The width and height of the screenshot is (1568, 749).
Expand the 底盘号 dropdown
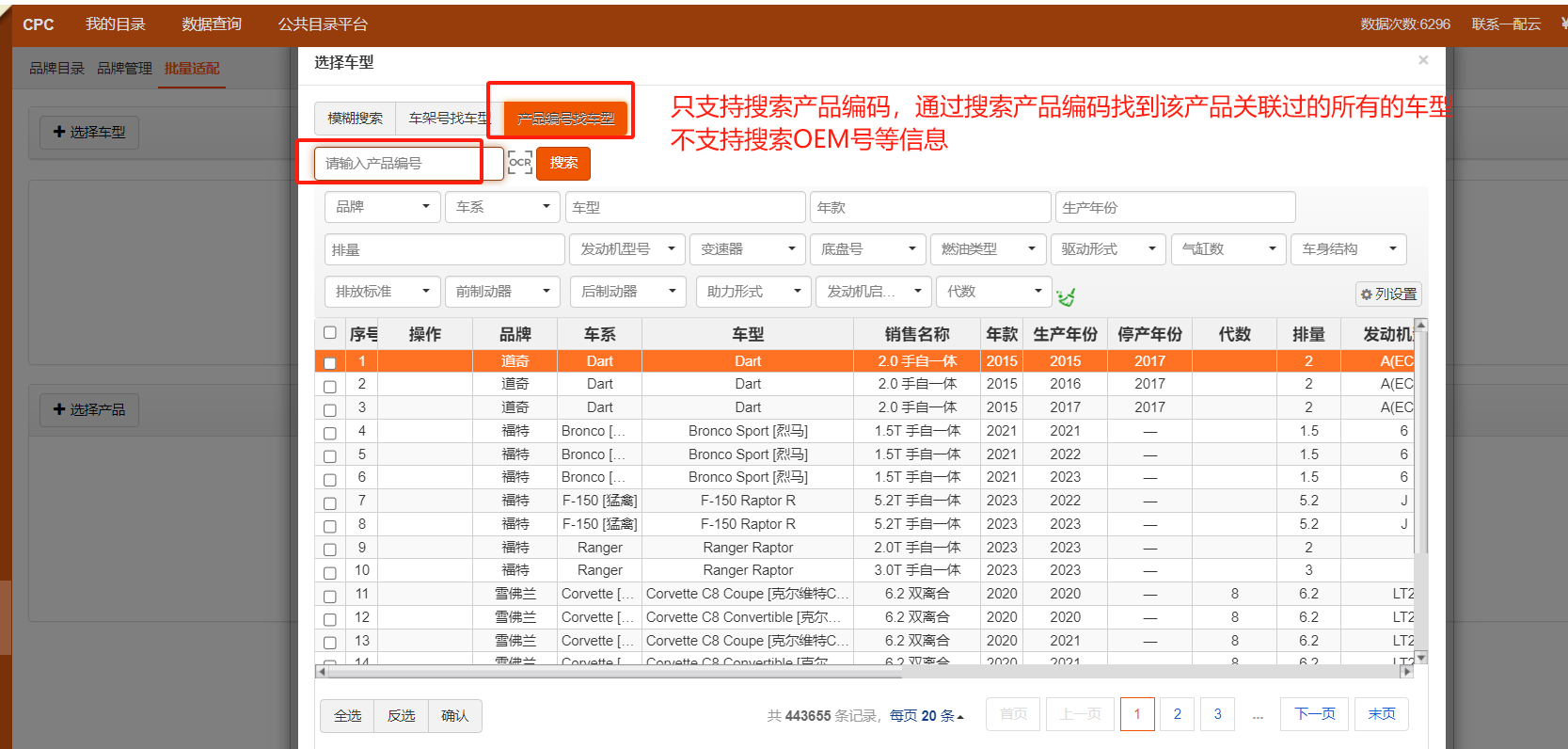click(867, 248)
